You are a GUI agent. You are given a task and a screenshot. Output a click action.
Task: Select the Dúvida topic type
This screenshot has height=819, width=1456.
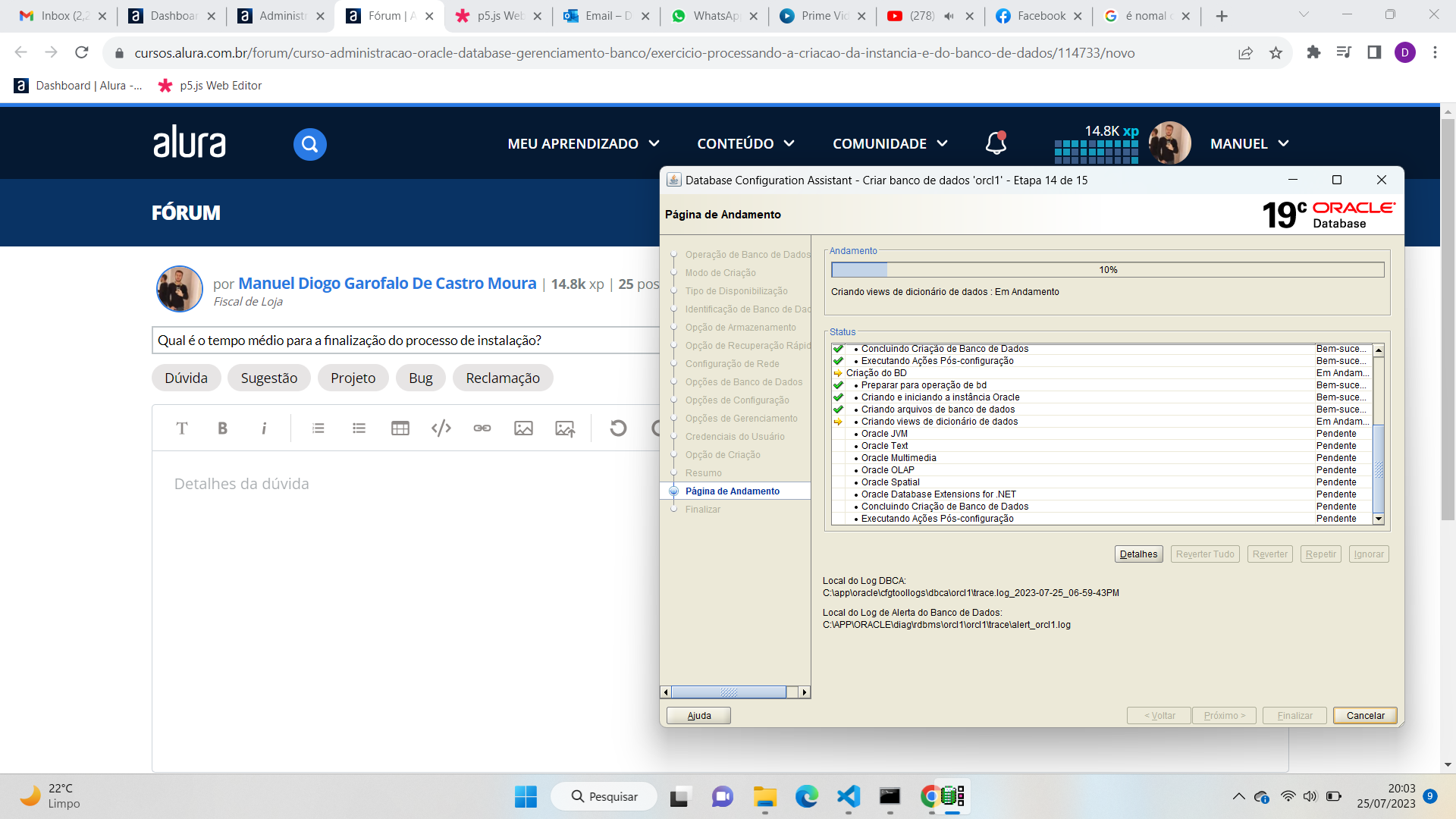(186, 378)
